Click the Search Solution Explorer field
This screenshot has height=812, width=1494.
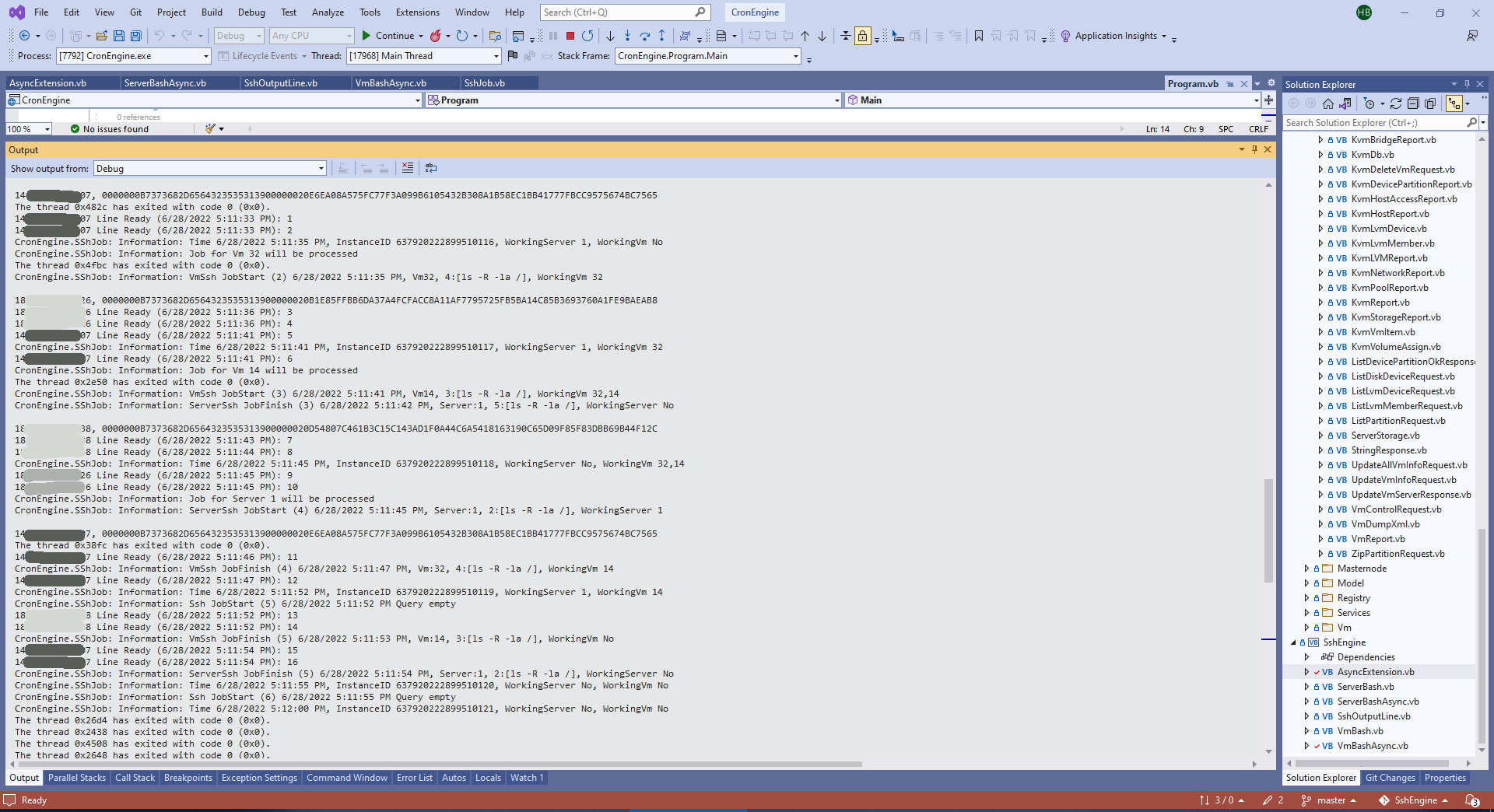[x=1380, y=123]
